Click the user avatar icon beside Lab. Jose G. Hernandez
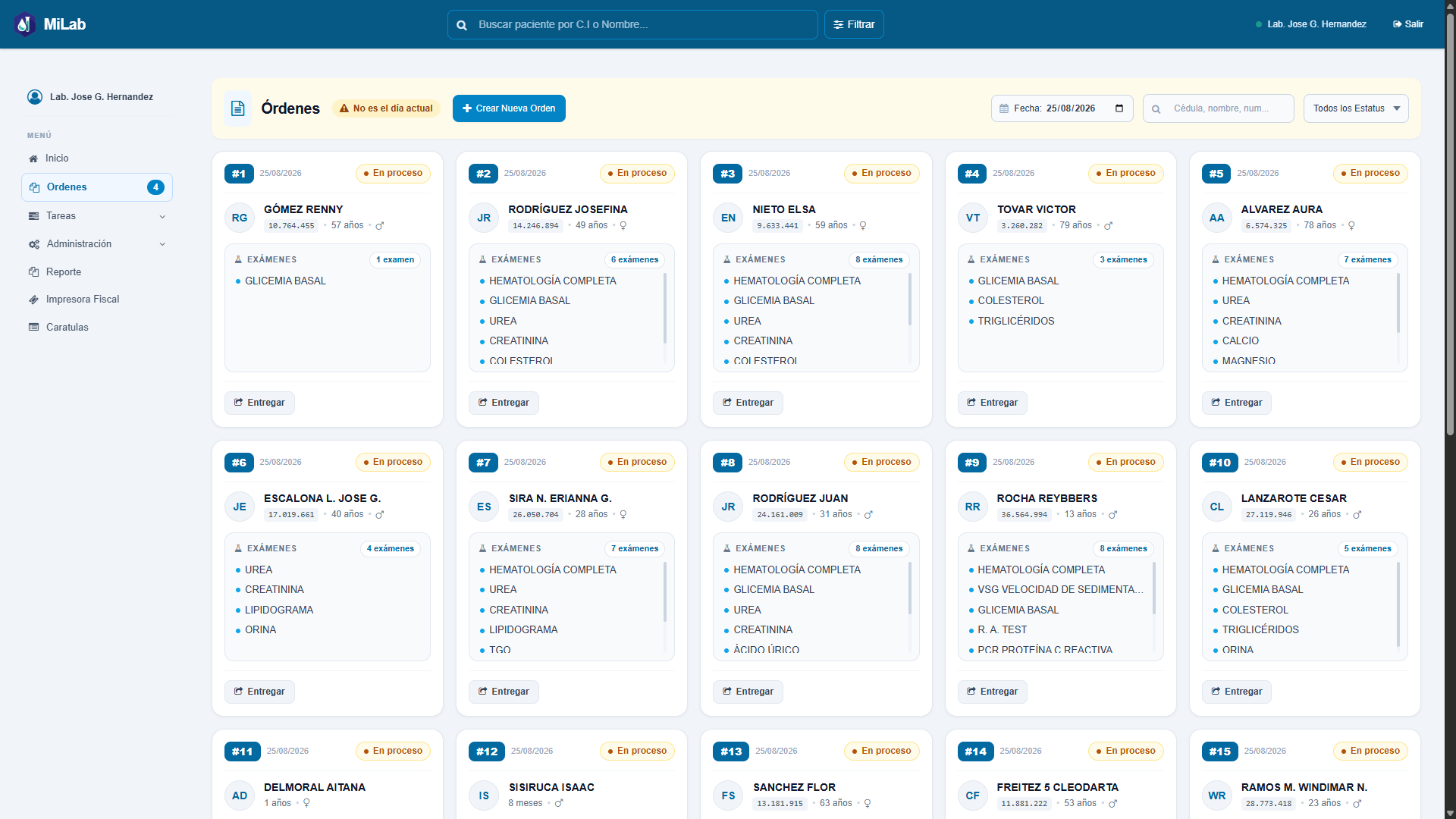1456x819 pixels. click(x=35, y=97)
